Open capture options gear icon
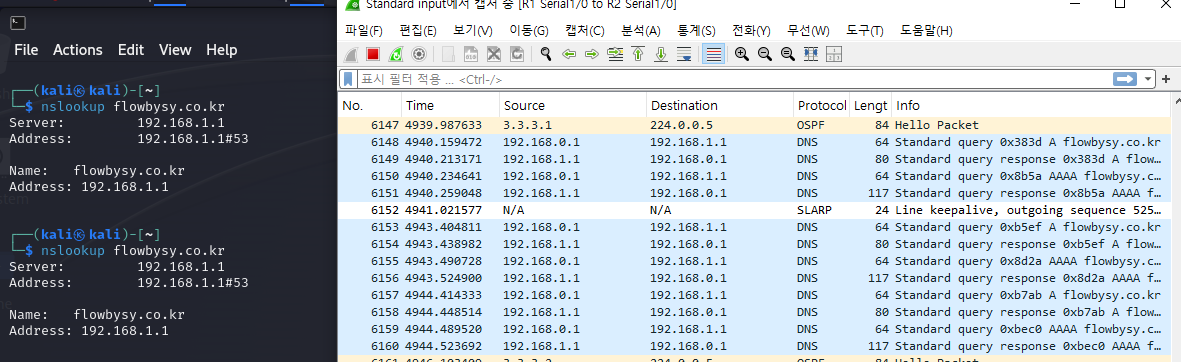1181x362 pixels. pyautogui.click(x=419, y=54)
